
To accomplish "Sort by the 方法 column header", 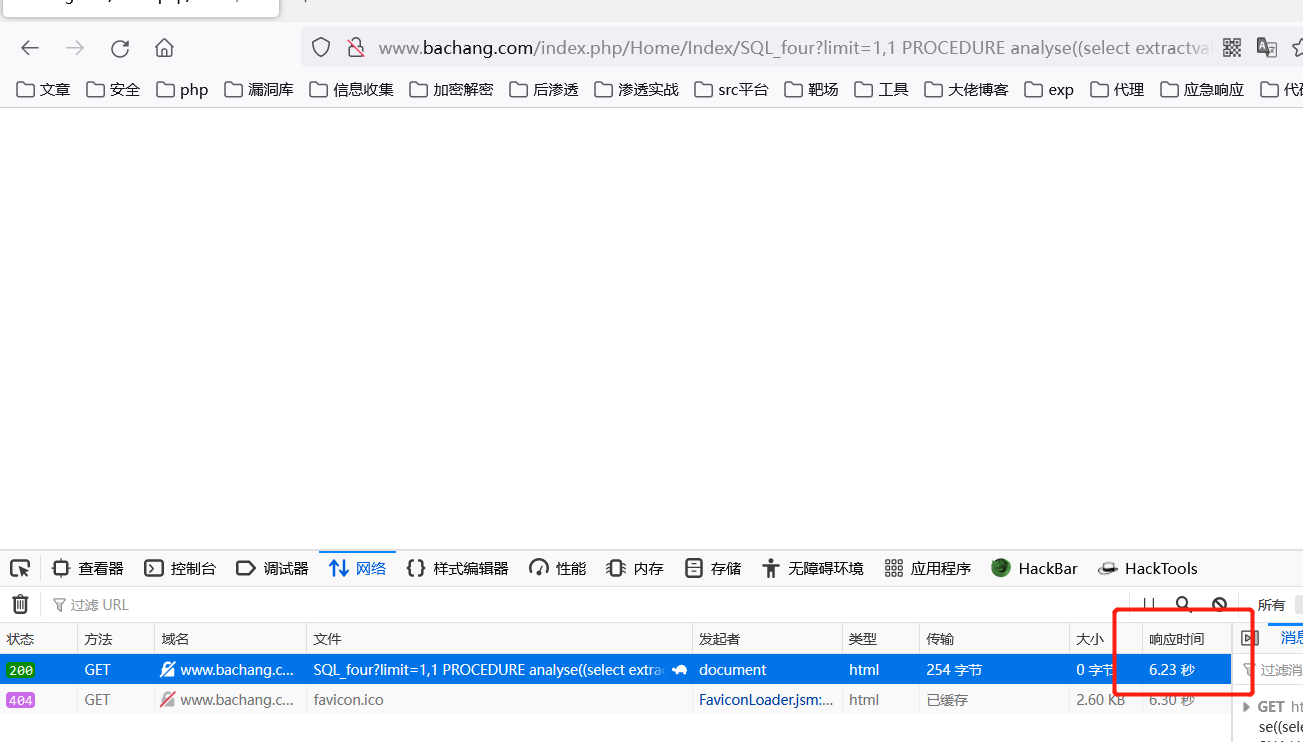I will [116, 639].
